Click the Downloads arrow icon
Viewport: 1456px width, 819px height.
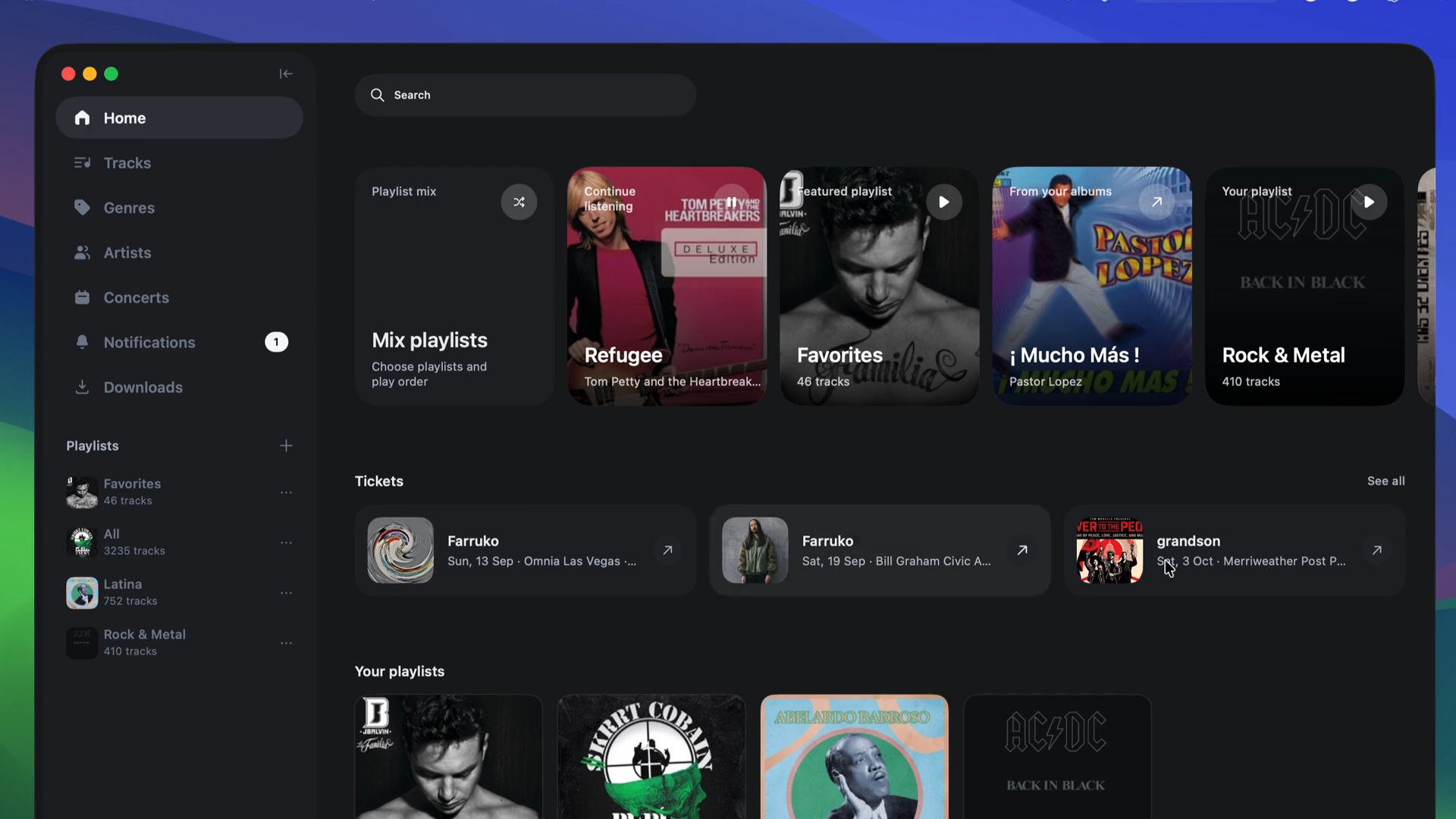pyautogui.click(x=82, y=387)
